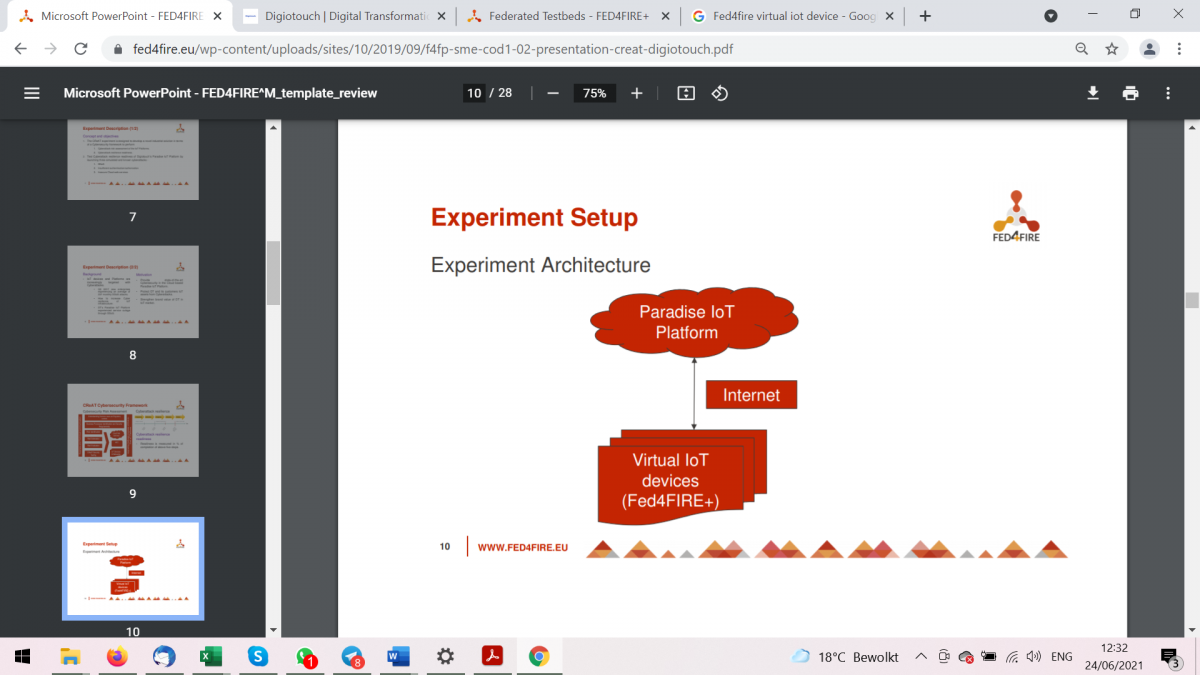This screenshot has width=1200, height=675.
Task: Open Skype from the taskbar
Action: tap(258, 656)
